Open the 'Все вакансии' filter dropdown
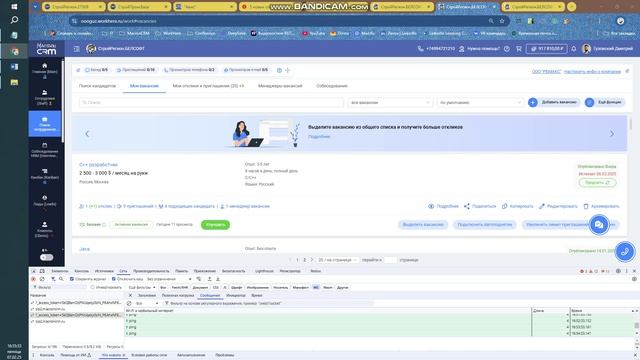 [x=390, y=102]
